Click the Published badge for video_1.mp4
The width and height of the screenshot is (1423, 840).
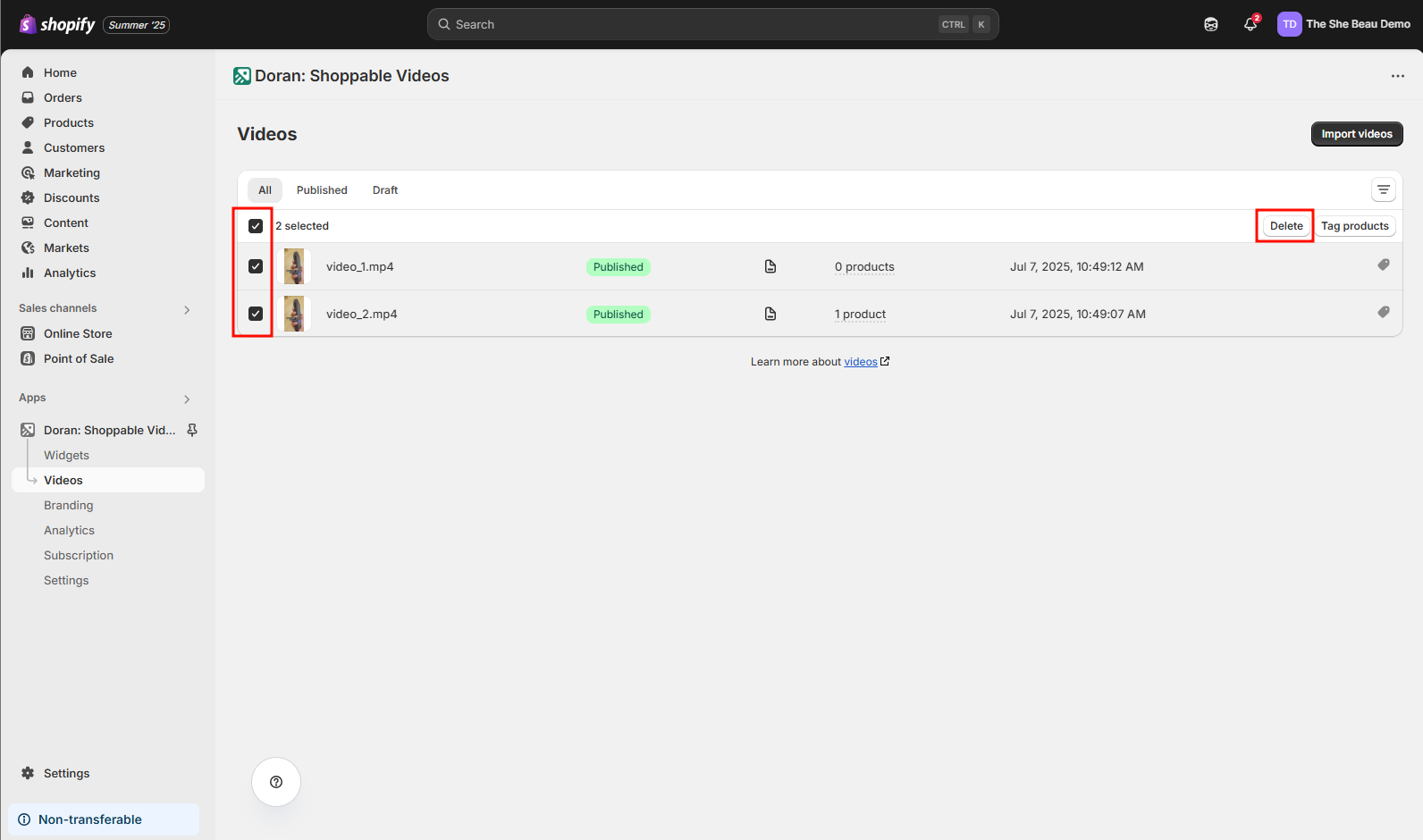619,266
